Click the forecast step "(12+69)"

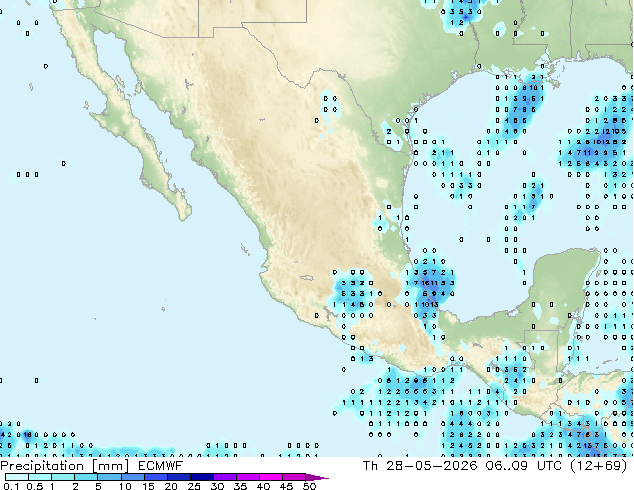(x=599, y=466)
